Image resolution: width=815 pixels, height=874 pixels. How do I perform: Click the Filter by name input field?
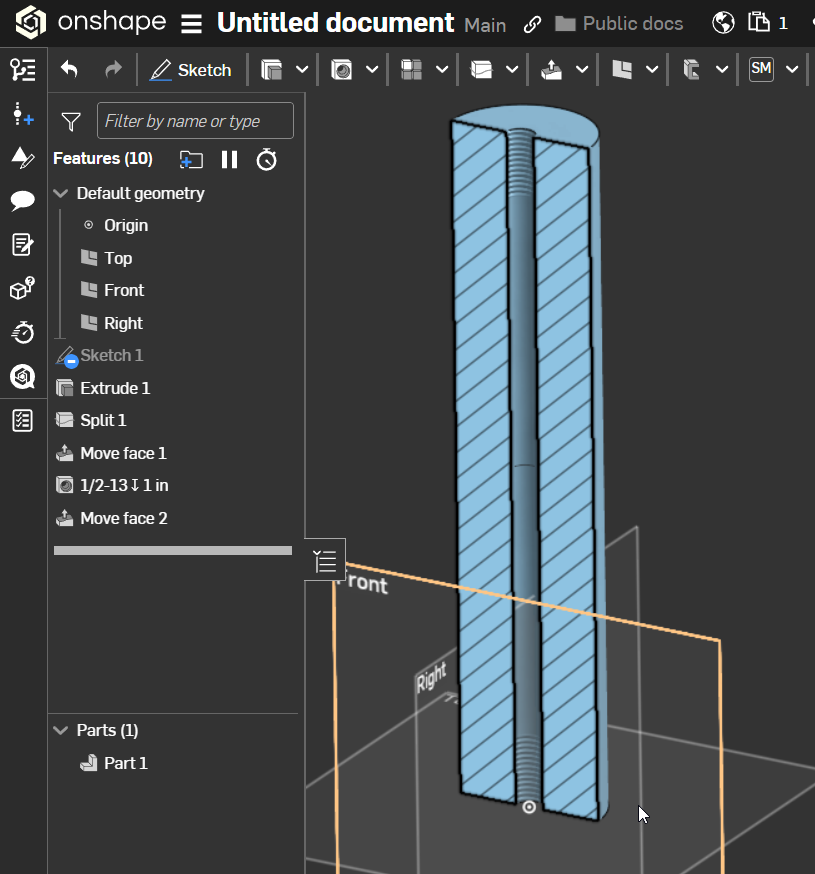pyautogui.click(x=195, y=121)
